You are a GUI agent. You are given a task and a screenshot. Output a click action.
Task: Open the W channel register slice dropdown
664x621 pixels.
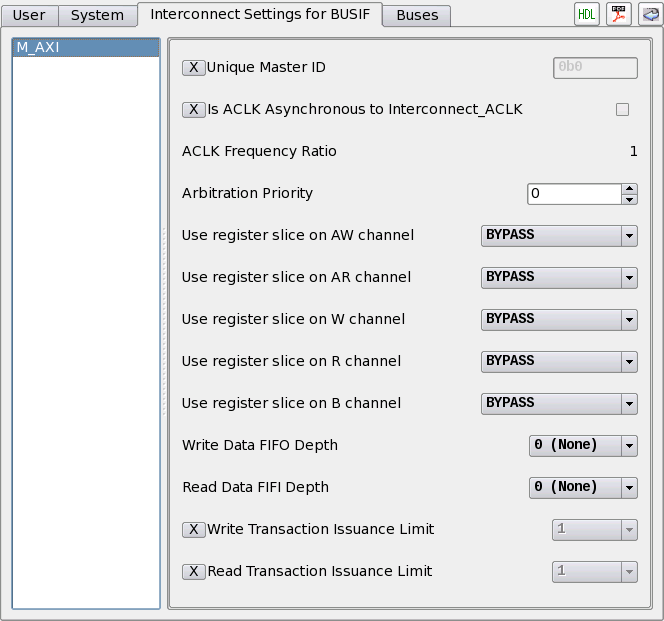click(559, 319)
